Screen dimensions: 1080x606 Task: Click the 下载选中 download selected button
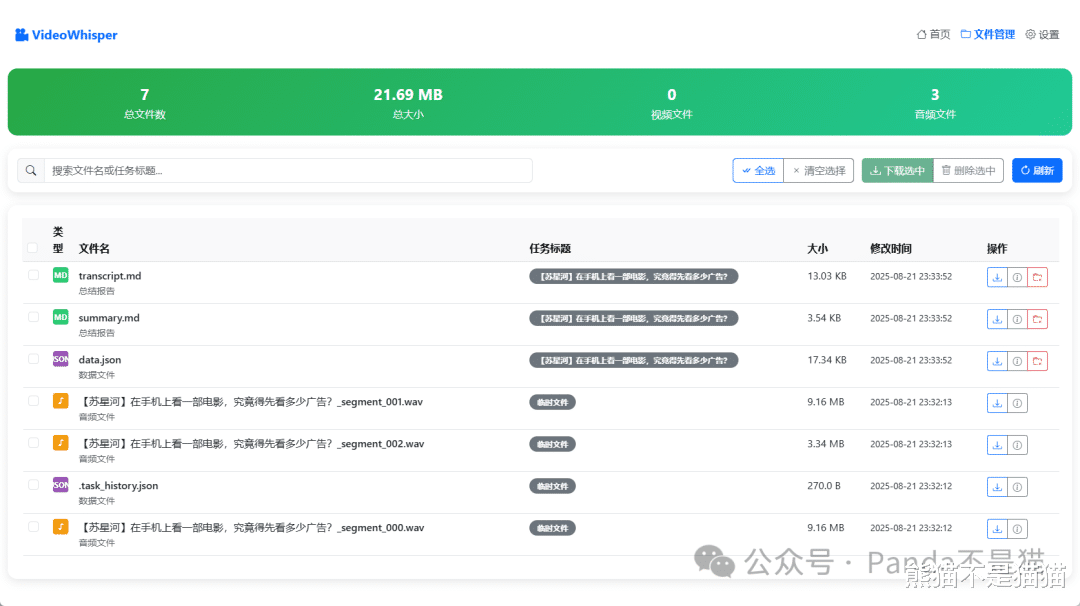tap(897, 171)
